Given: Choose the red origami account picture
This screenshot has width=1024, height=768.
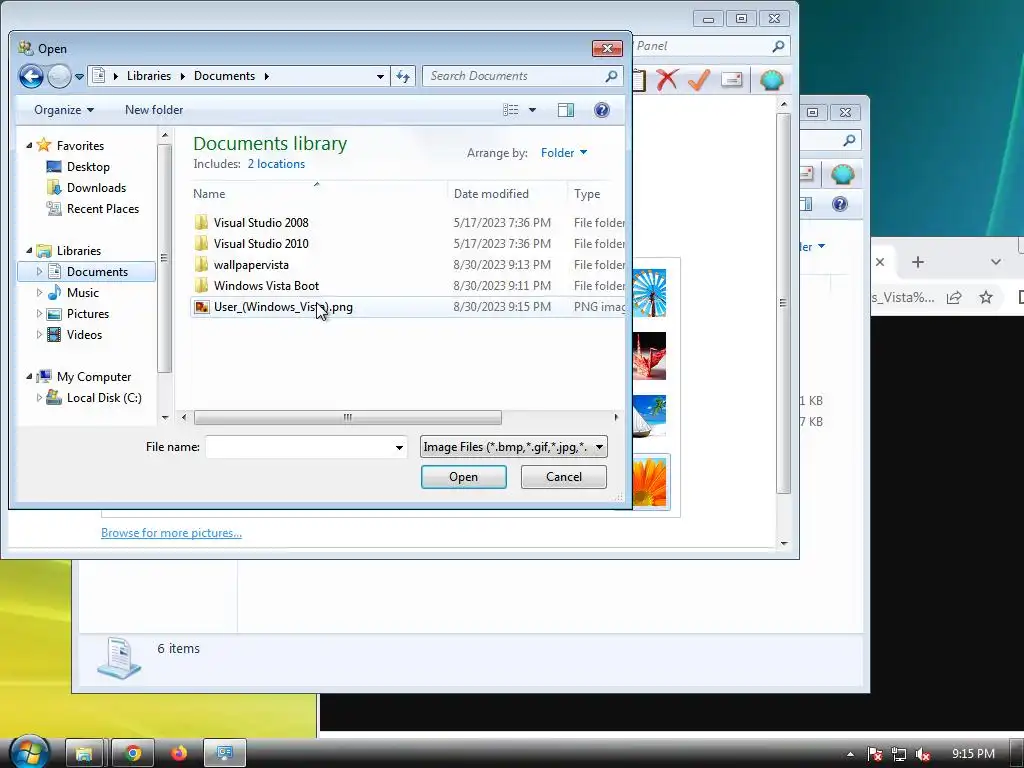Looking at the screenshot, I should point(649,356).
